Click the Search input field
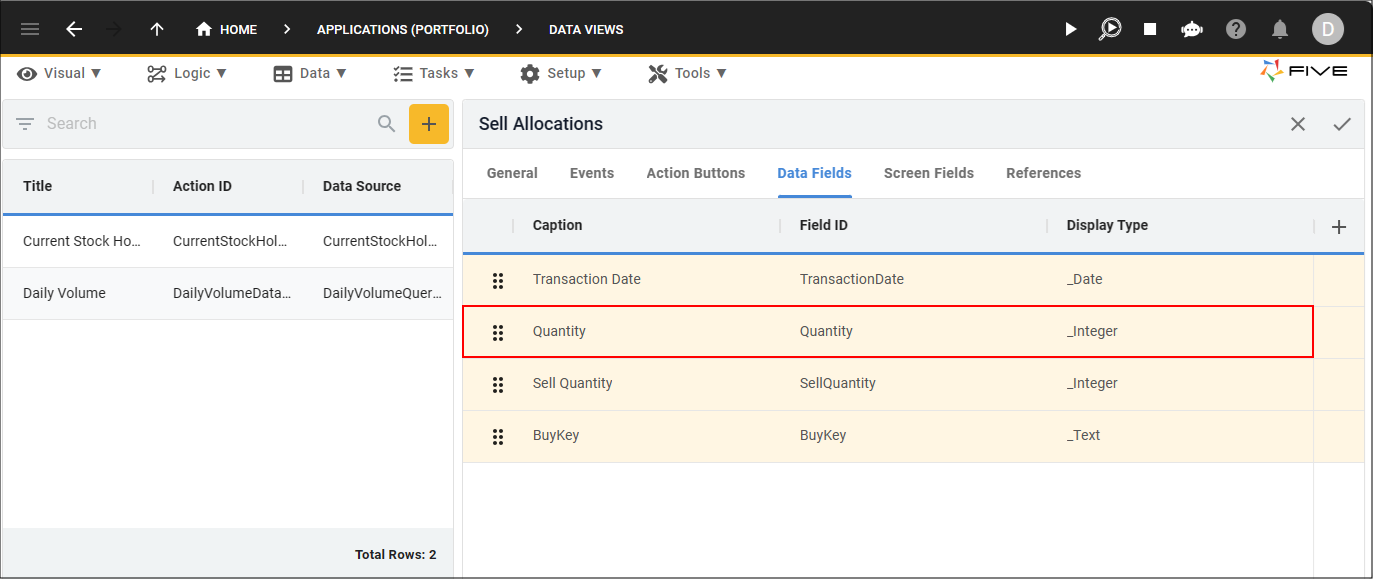The width and height of the screenshot is (1373, 579). tap(205, 124)
